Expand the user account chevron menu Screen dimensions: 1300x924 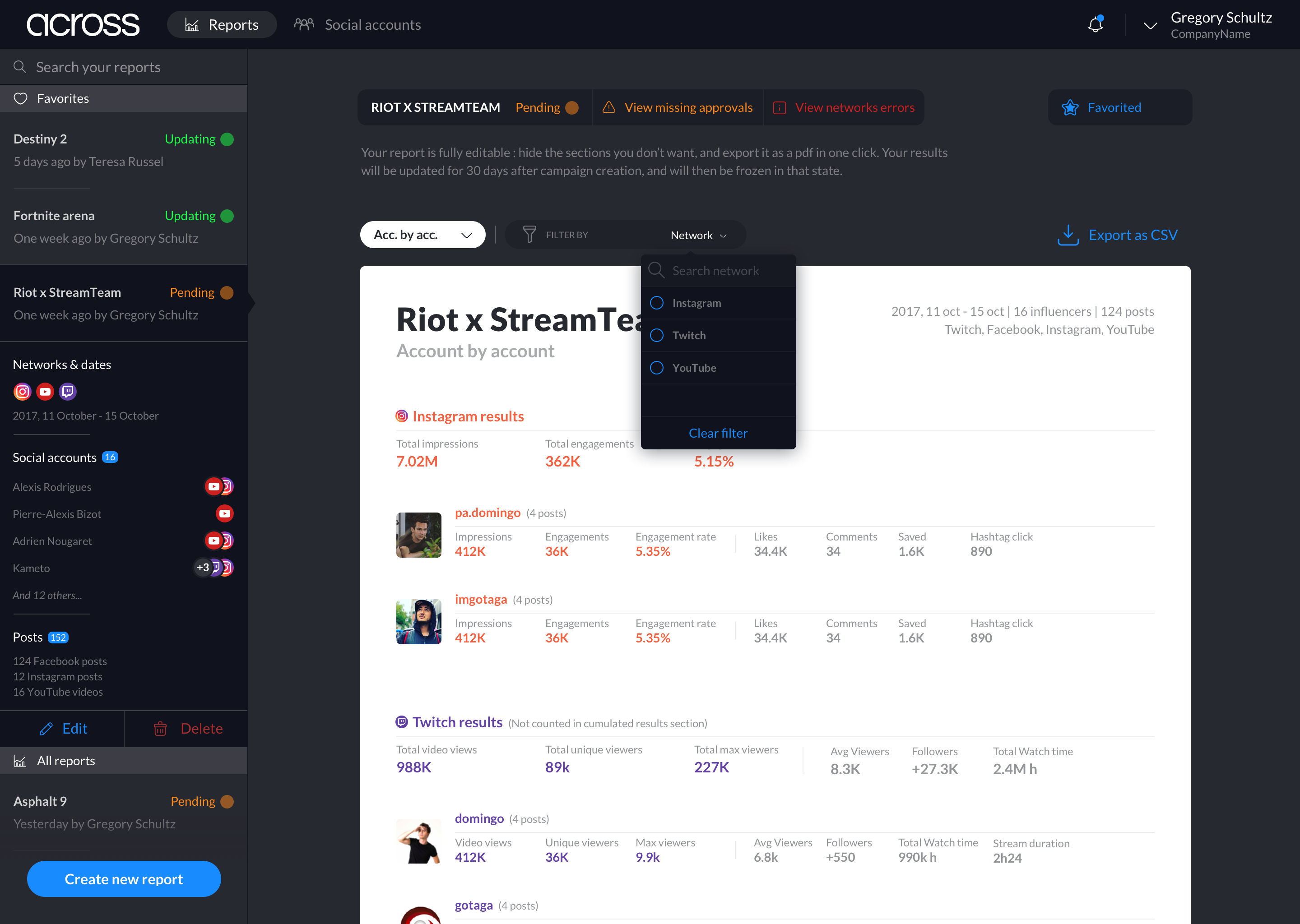tap(1150, 25)
